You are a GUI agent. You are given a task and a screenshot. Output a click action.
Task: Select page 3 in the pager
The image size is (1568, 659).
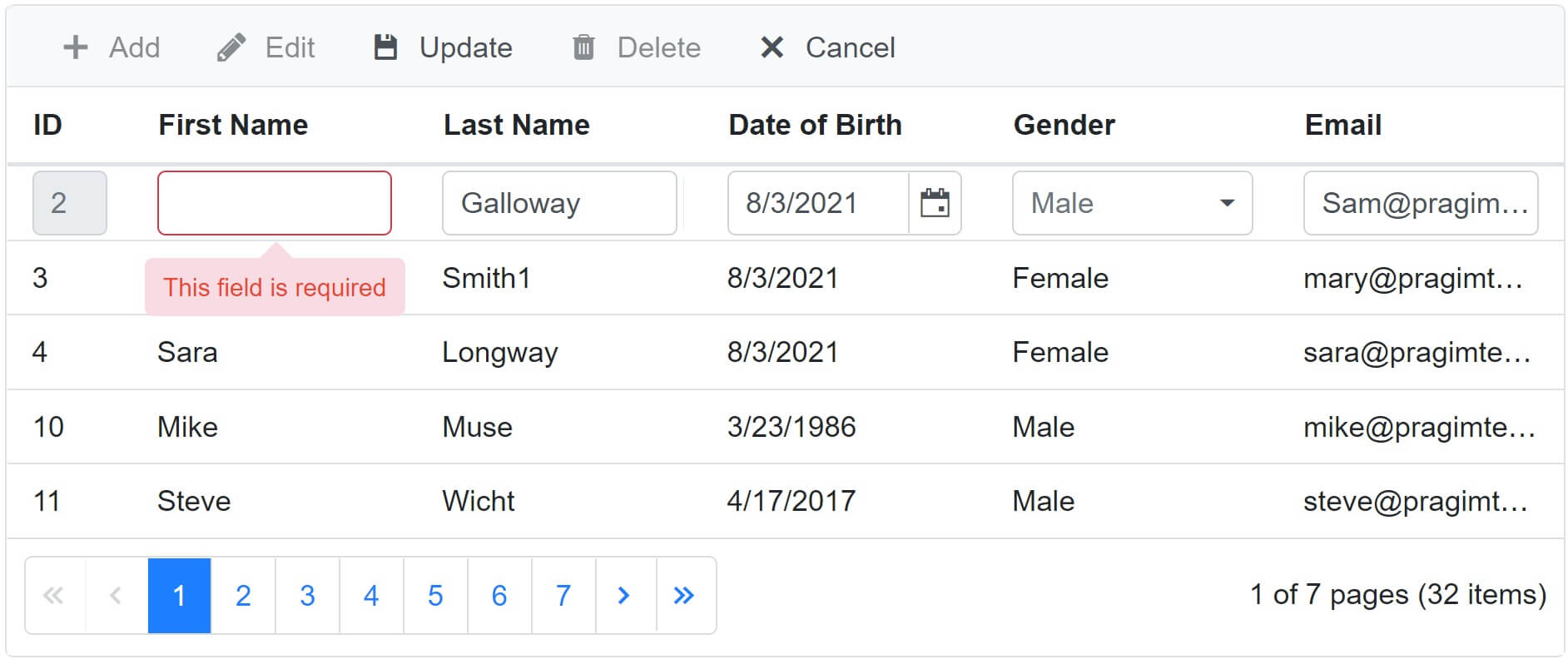tap(307, 596)
